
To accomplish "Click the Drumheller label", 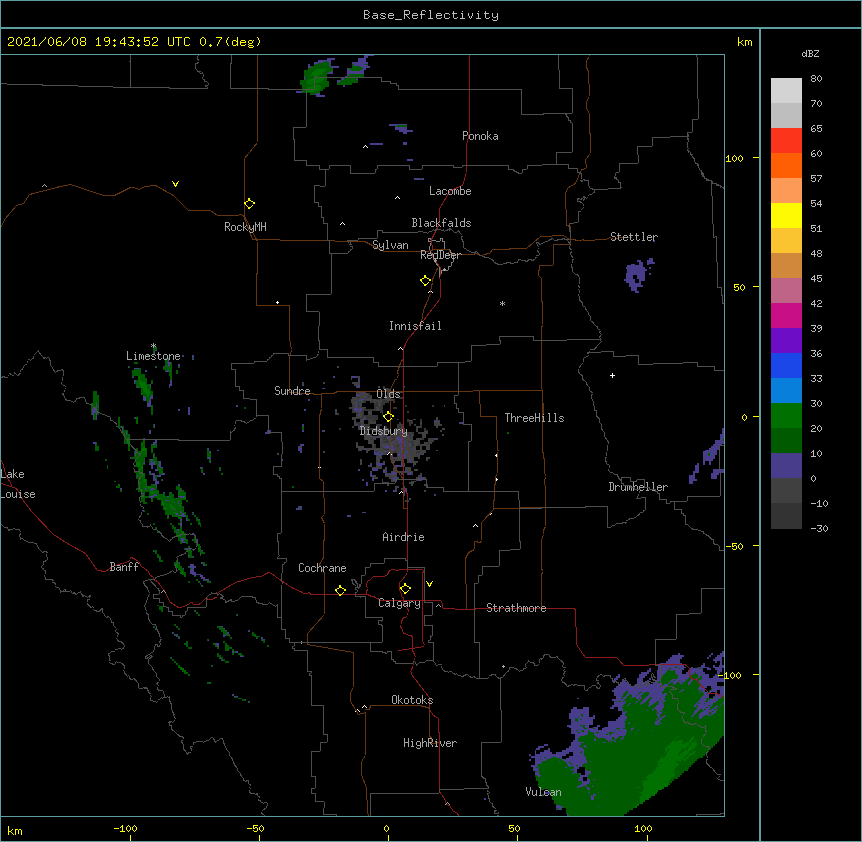I will [x=638, y=487].
